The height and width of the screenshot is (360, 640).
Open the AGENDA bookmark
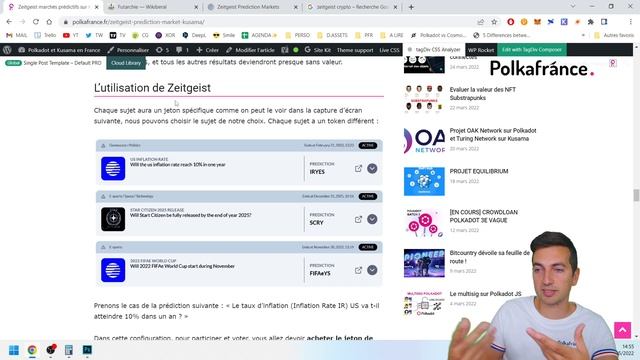coord(259,36)
